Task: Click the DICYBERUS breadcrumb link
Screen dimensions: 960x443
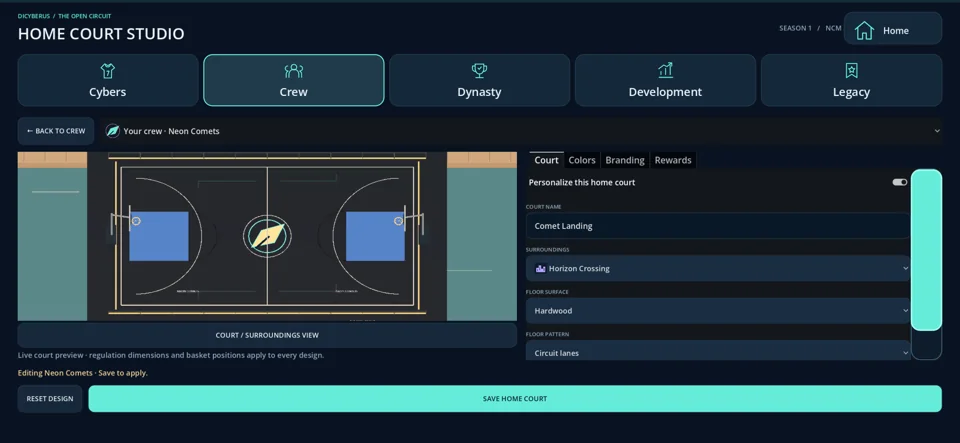Action: [x=34, y=17]
